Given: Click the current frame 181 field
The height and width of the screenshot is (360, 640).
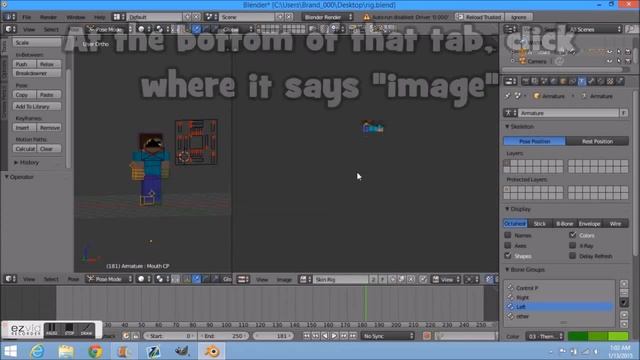Looking at the screenshot, I should [272, 336].
